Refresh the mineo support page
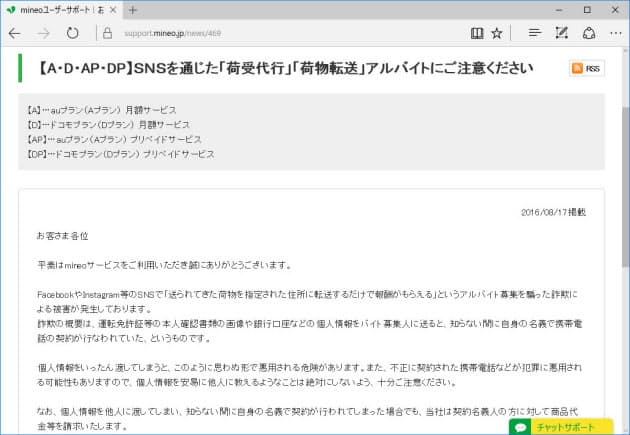Viewport: 630px width, 435px height. [72, 33]
